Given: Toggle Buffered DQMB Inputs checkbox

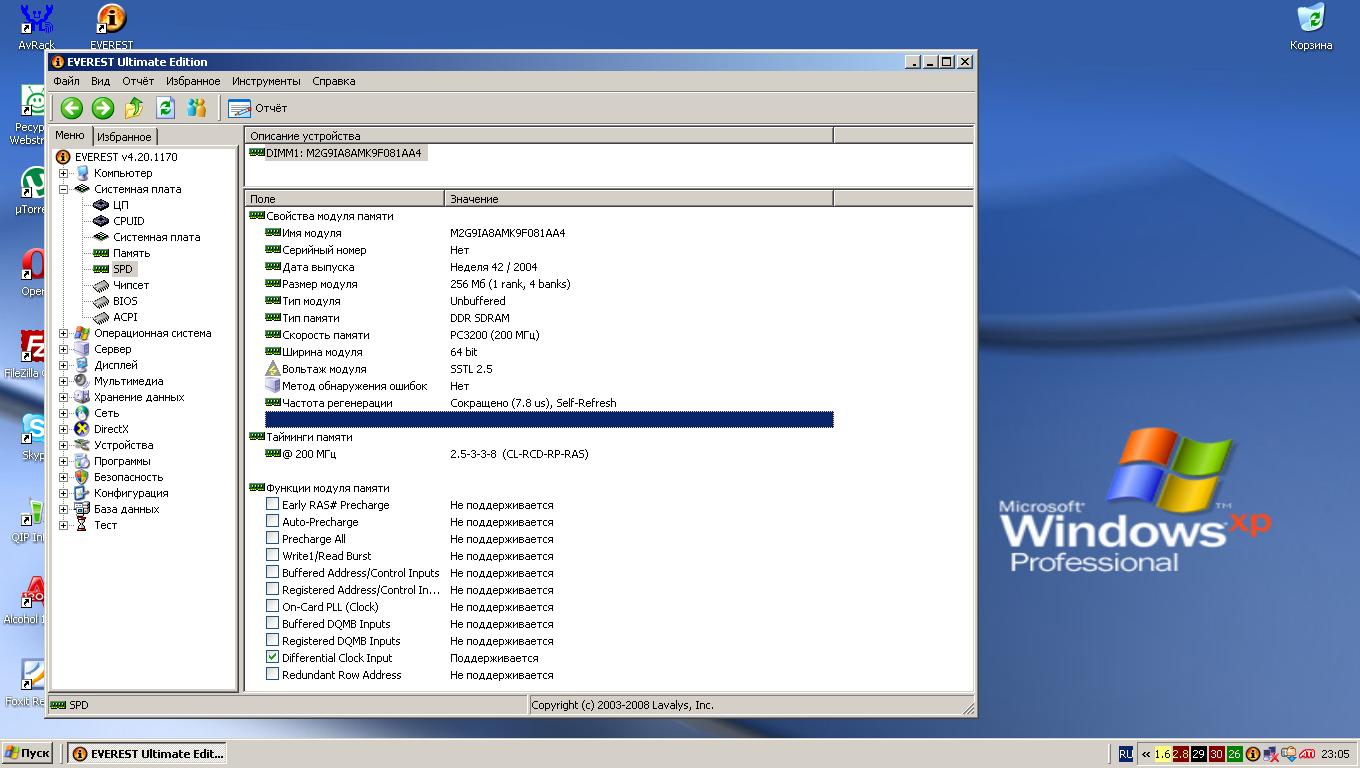Looking at the screenshot, I should [272, 624].
